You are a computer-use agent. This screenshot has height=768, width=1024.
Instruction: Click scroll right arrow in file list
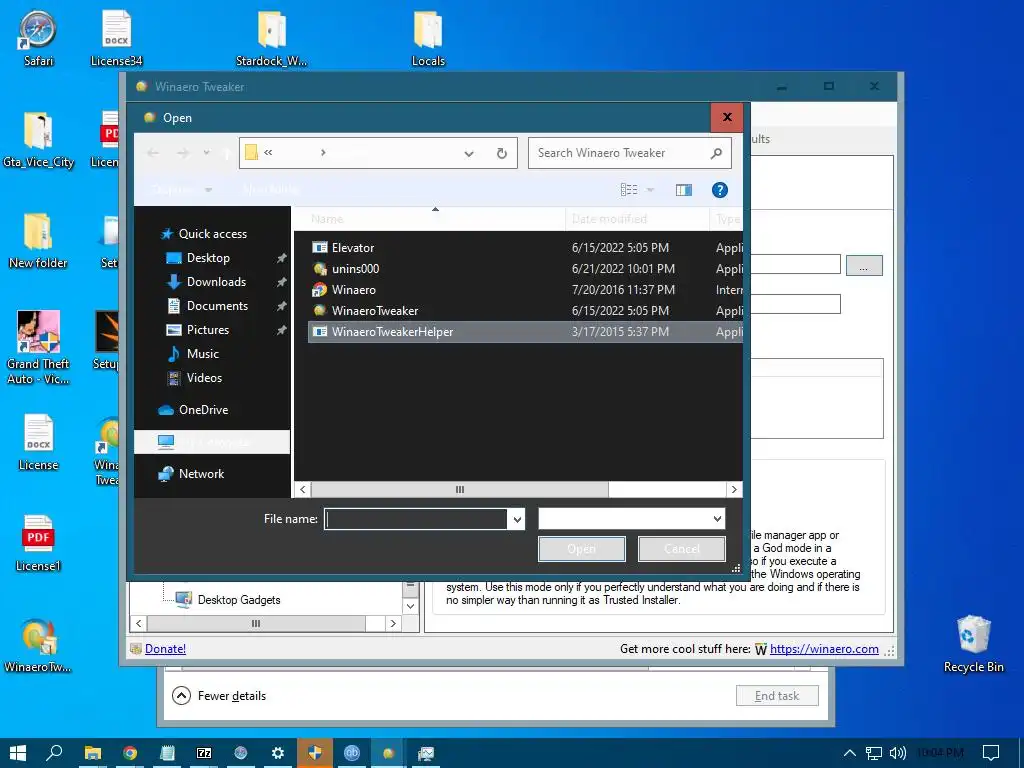(x=734, y=489)
